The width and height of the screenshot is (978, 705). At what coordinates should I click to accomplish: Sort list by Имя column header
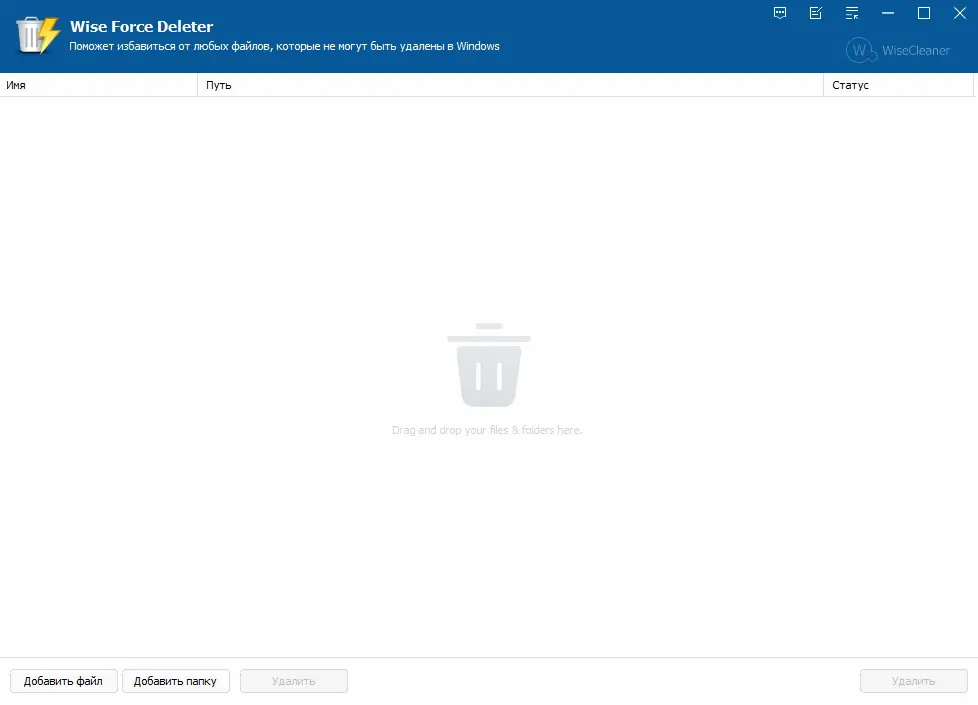pyautogui.click(x=99, y=85)
